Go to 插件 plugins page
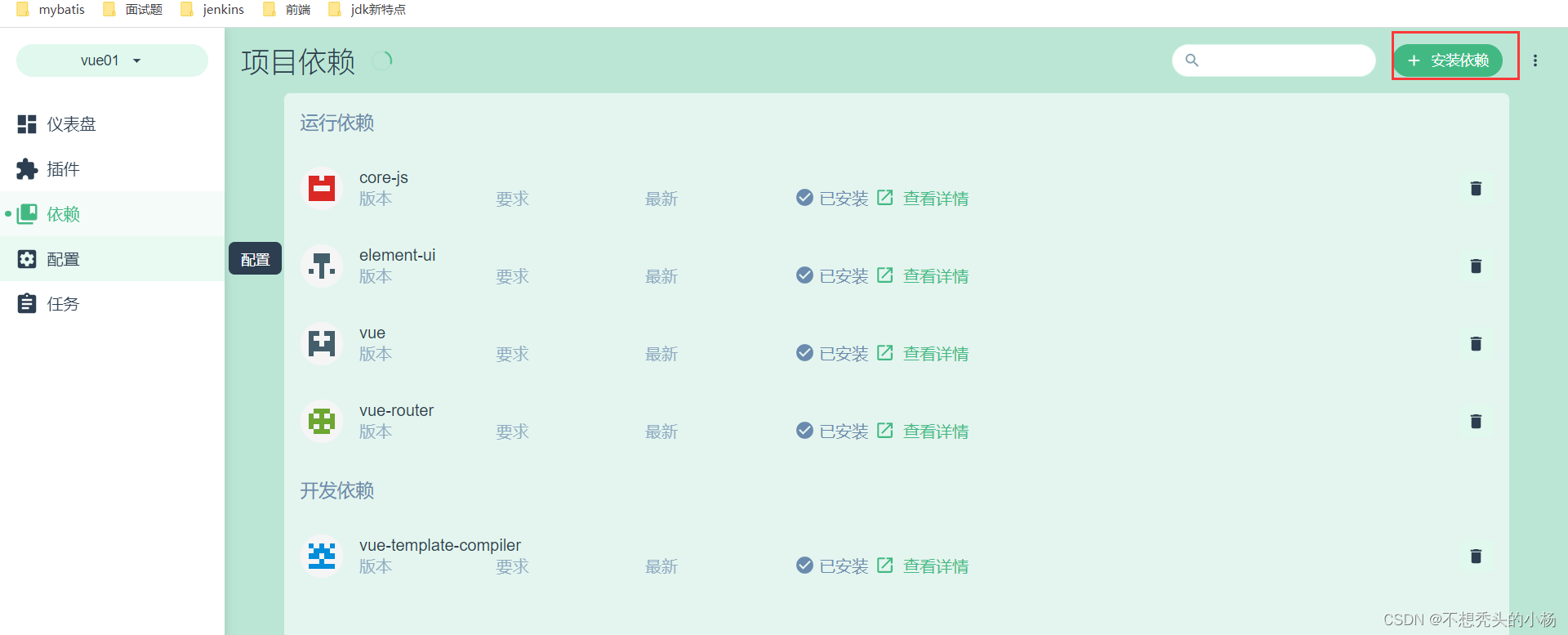 (112, 169)
